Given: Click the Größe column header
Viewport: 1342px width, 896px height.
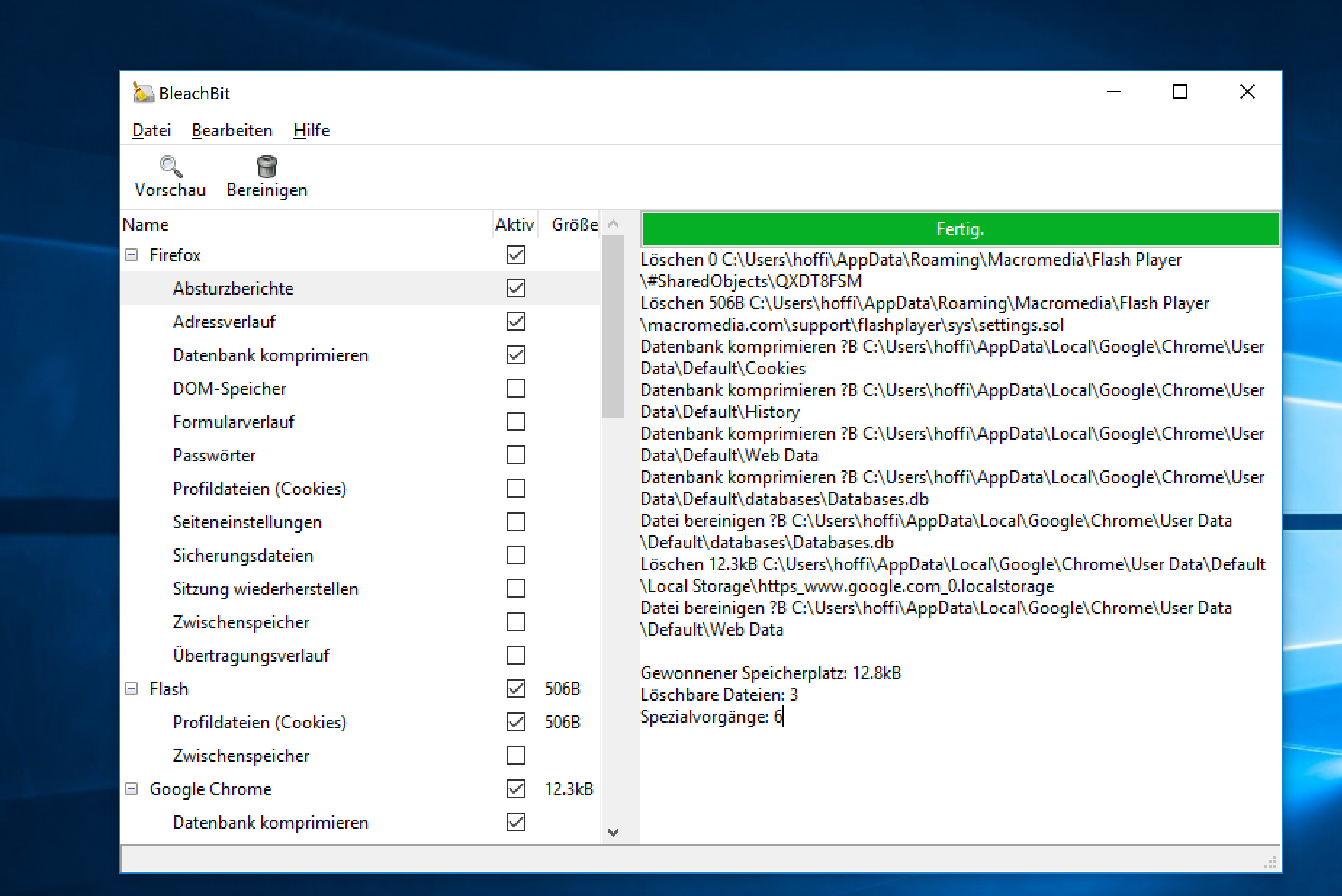Looking at the screenshot, I should tap(573, 225).
